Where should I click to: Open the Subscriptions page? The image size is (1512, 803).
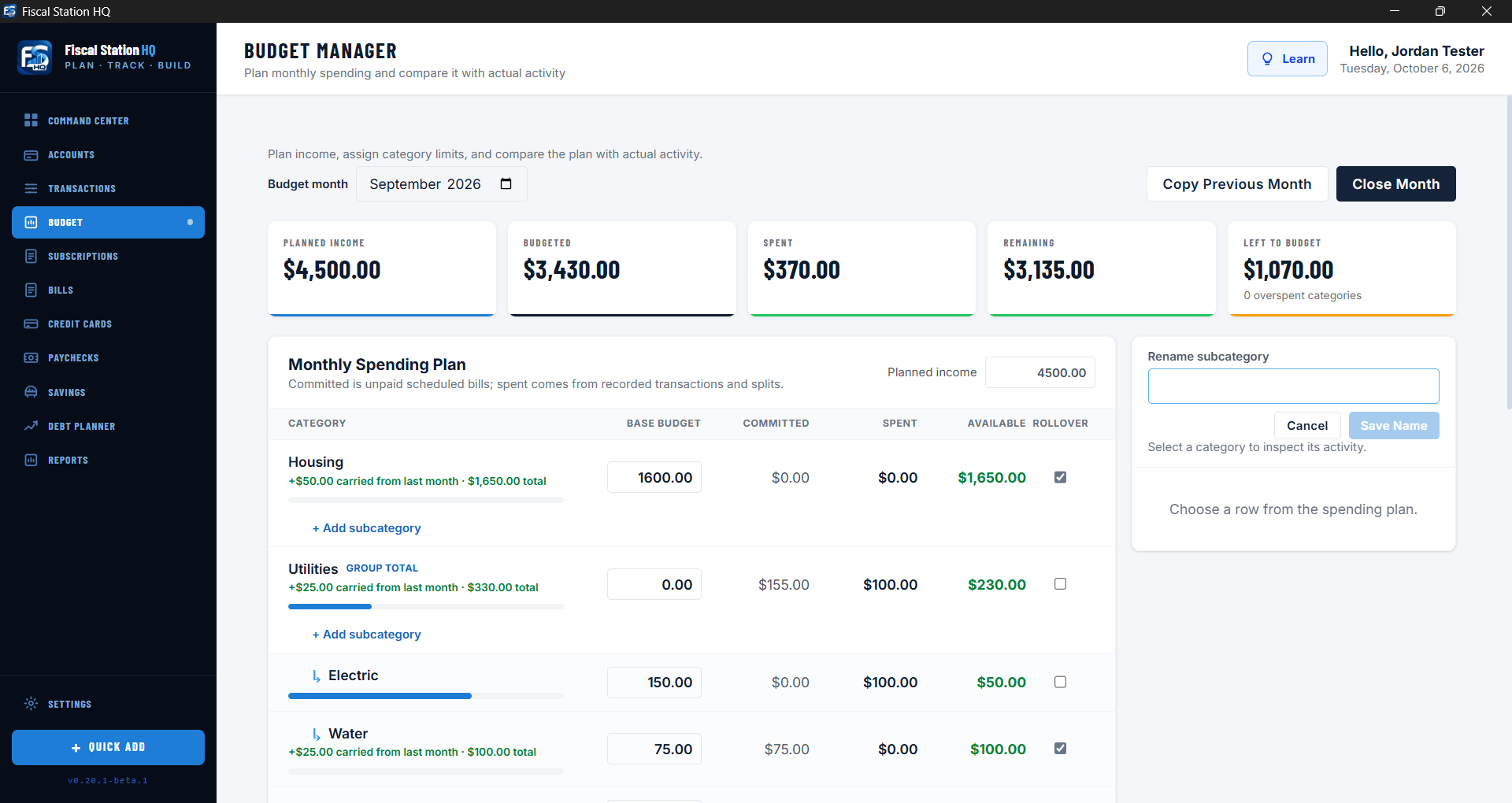(x=108, y=256)
